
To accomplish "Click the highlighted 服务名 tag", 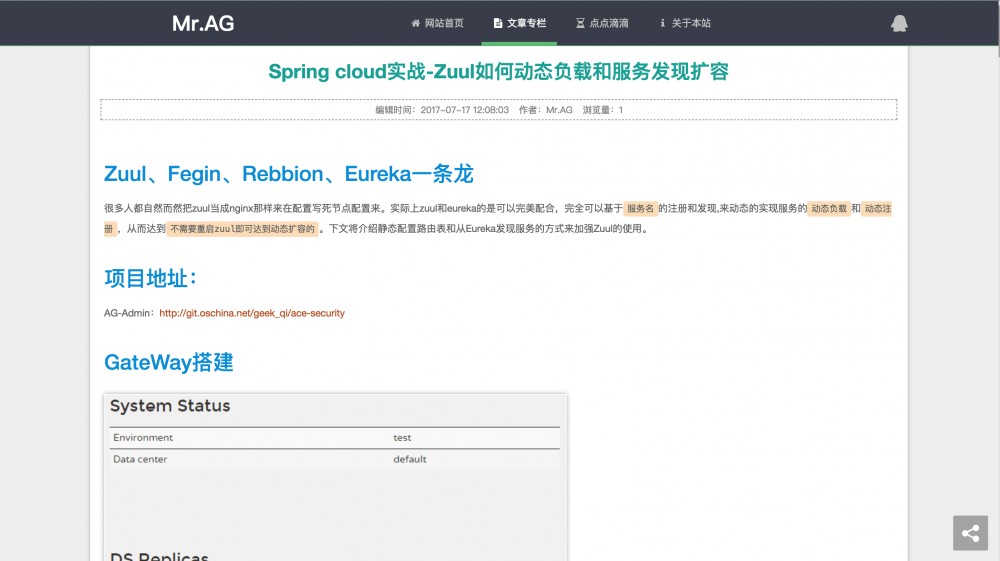I will (640, 208).
